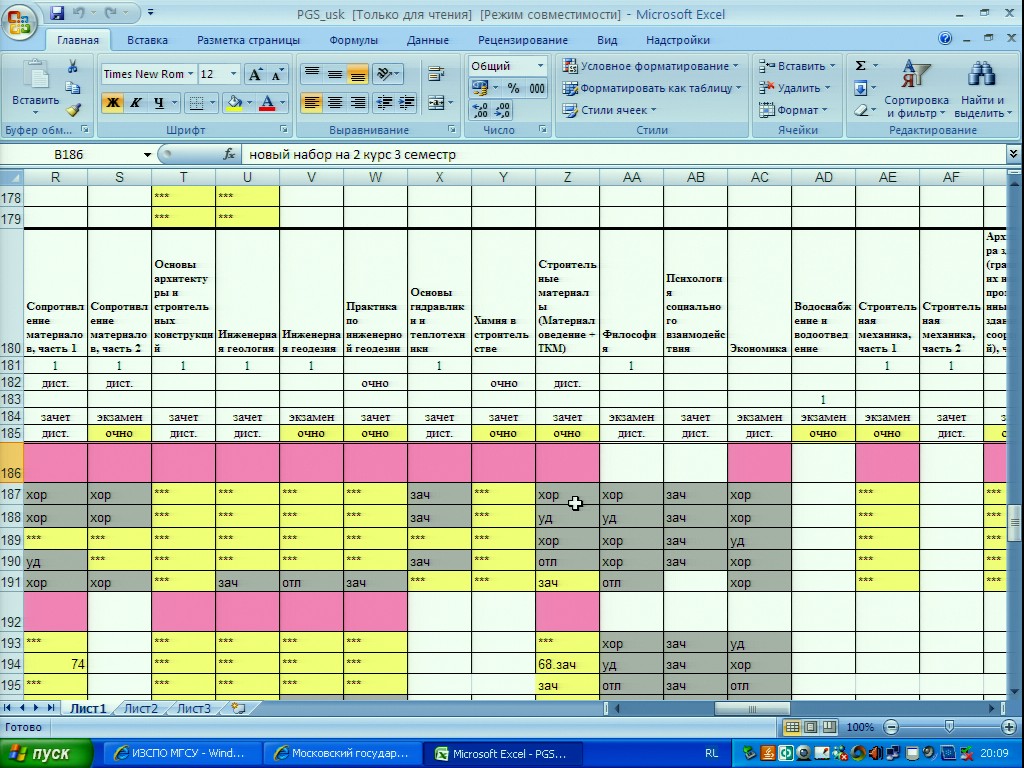Decrease decimal places

(502, 110)
